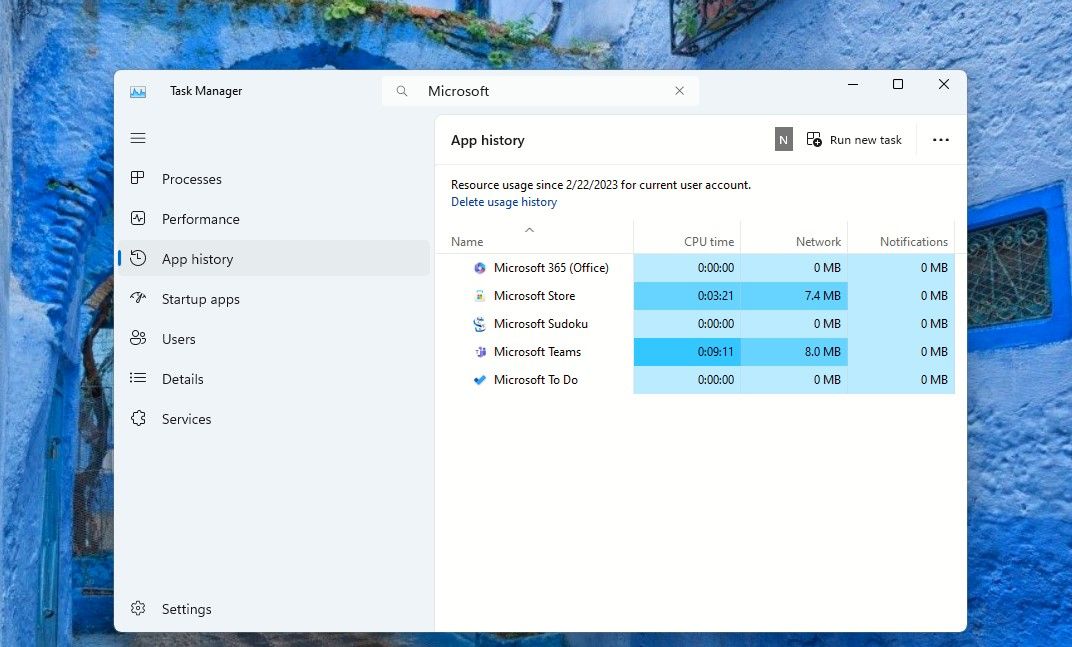The height and width of the screenshot is (647, 1072).
Task: Select the Users sidebar icon
Action: (138, 339)
